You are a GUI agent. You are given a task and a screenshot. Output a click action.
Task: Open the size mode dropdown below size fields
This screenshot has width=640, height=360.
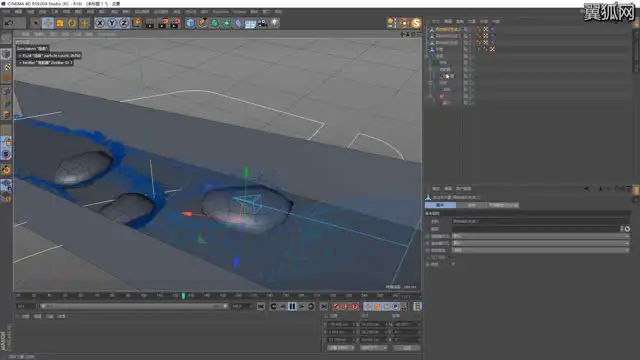(x=373, y=348)
